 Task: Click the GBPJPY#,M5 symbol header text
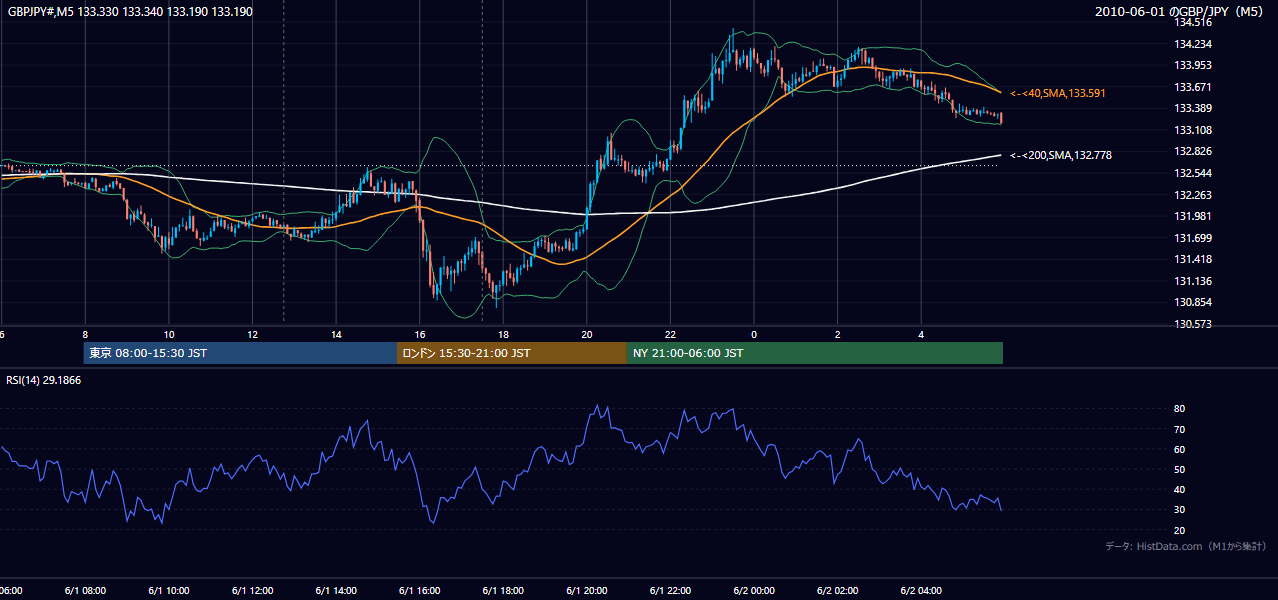(x=130, y=11)
